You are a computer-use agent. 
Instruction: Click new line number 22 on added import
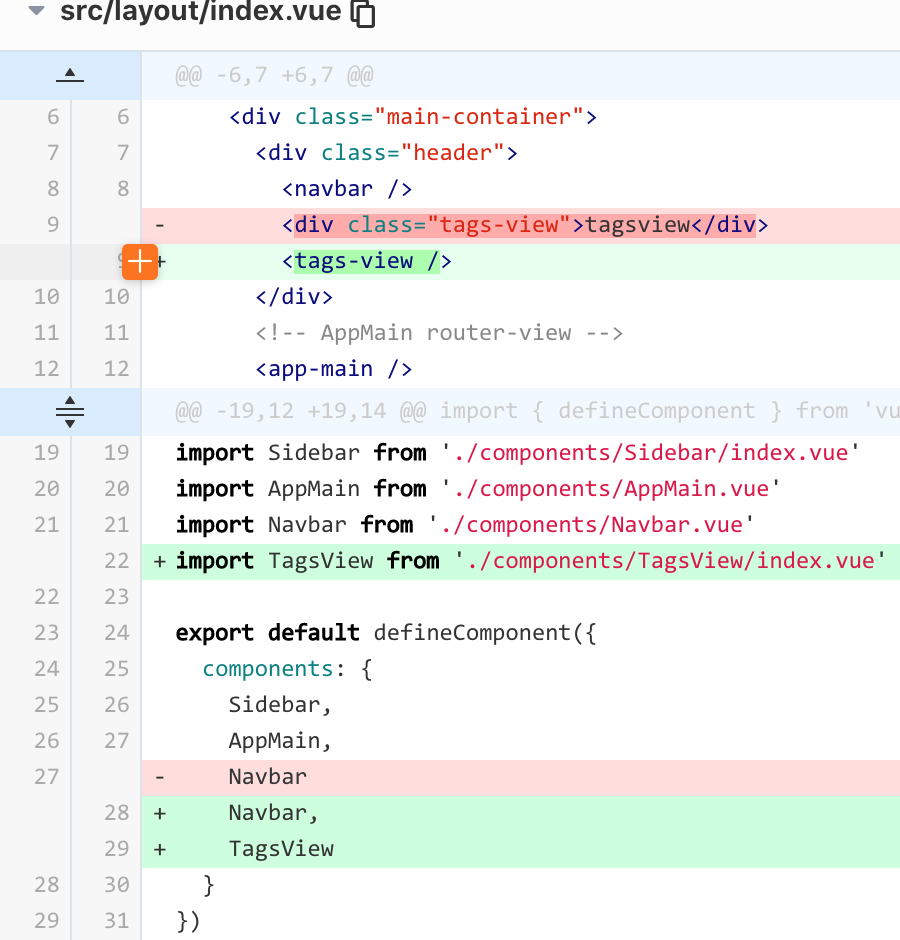(116, 561)
